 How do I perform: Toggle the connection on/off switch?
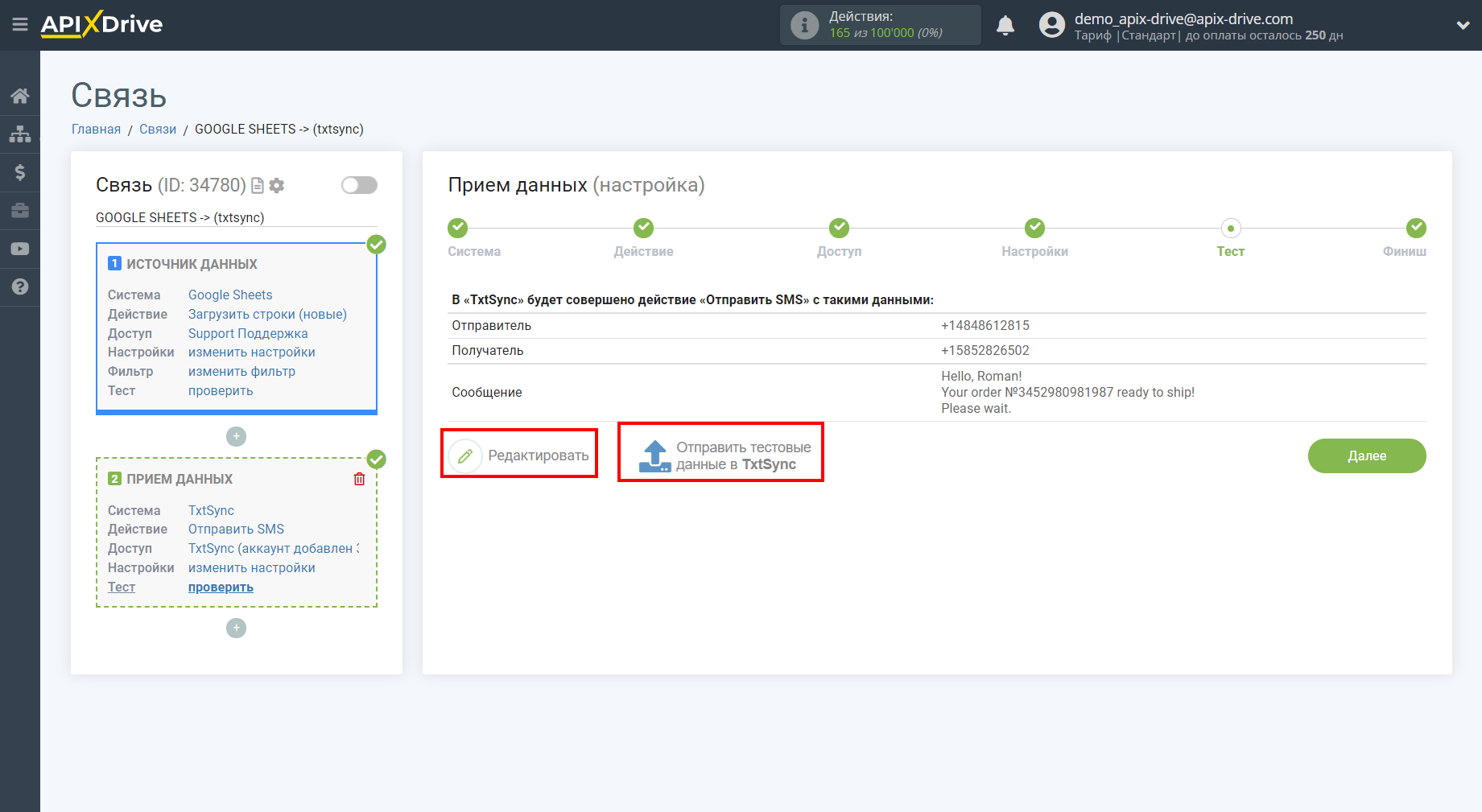[x=359, y=185]
